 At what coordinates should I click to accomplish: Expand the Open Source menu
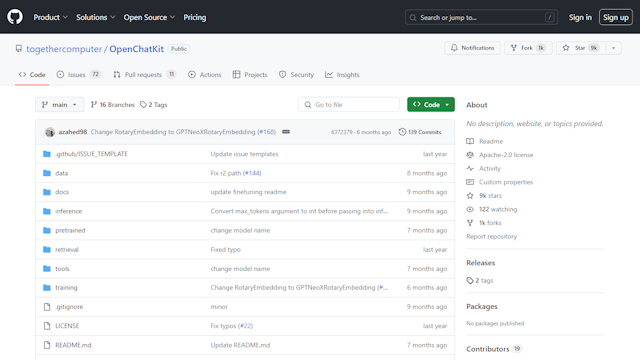coord(149,17)
